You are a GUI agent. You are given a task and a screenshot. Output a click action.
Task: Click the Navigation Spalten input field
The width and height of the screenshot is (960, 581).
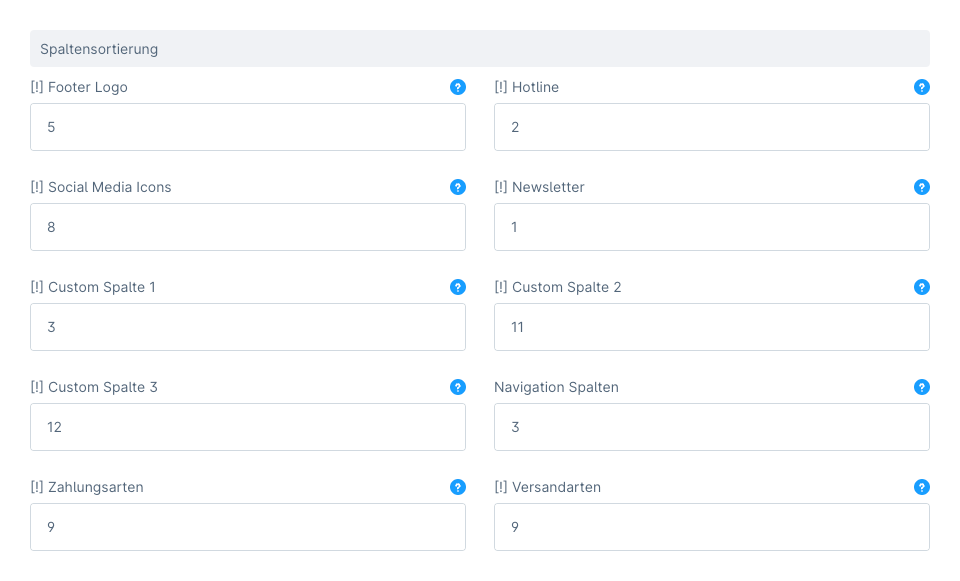point(711,427)
